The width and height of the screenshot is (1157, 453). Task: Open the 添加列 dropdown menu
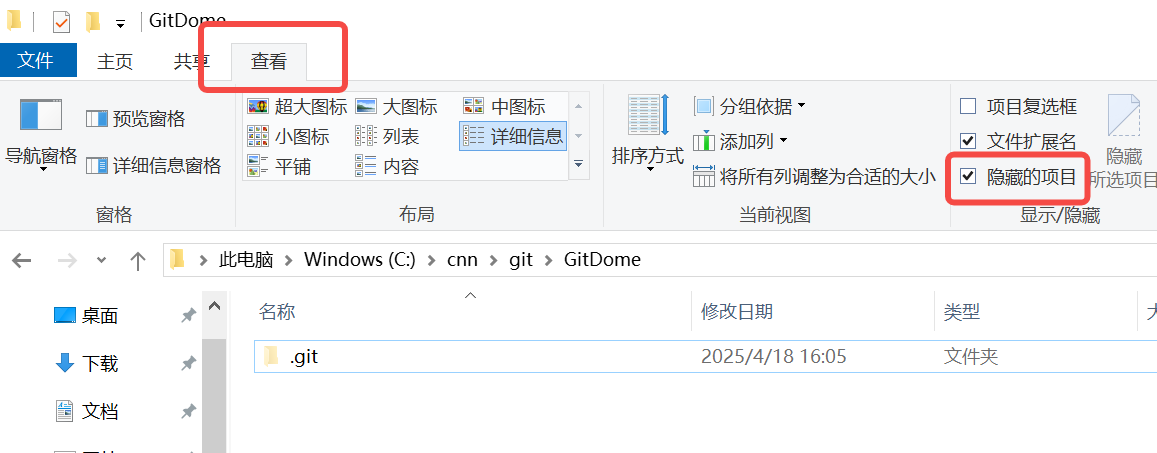click(741, 140)
